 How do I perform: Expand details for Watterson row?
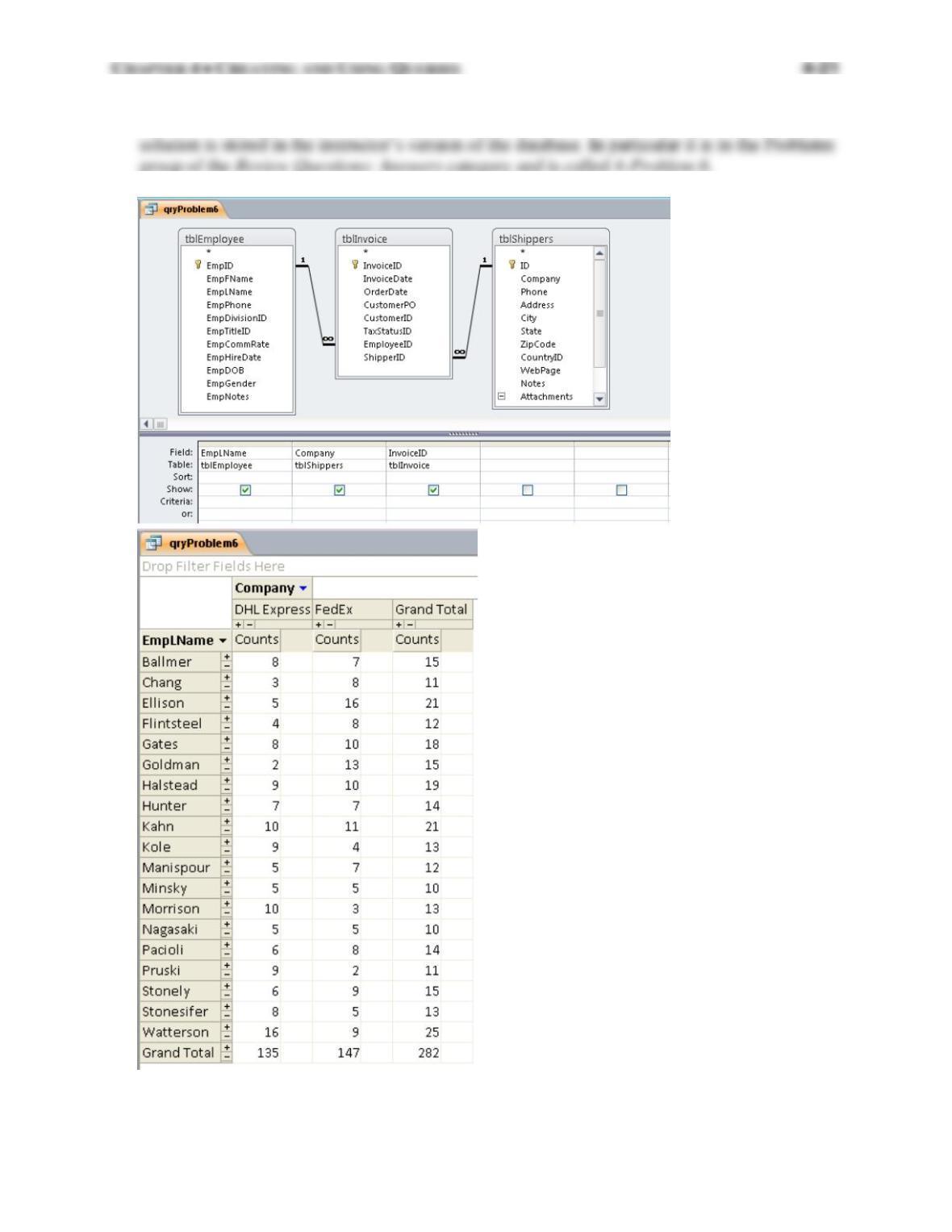[227, 1028]
